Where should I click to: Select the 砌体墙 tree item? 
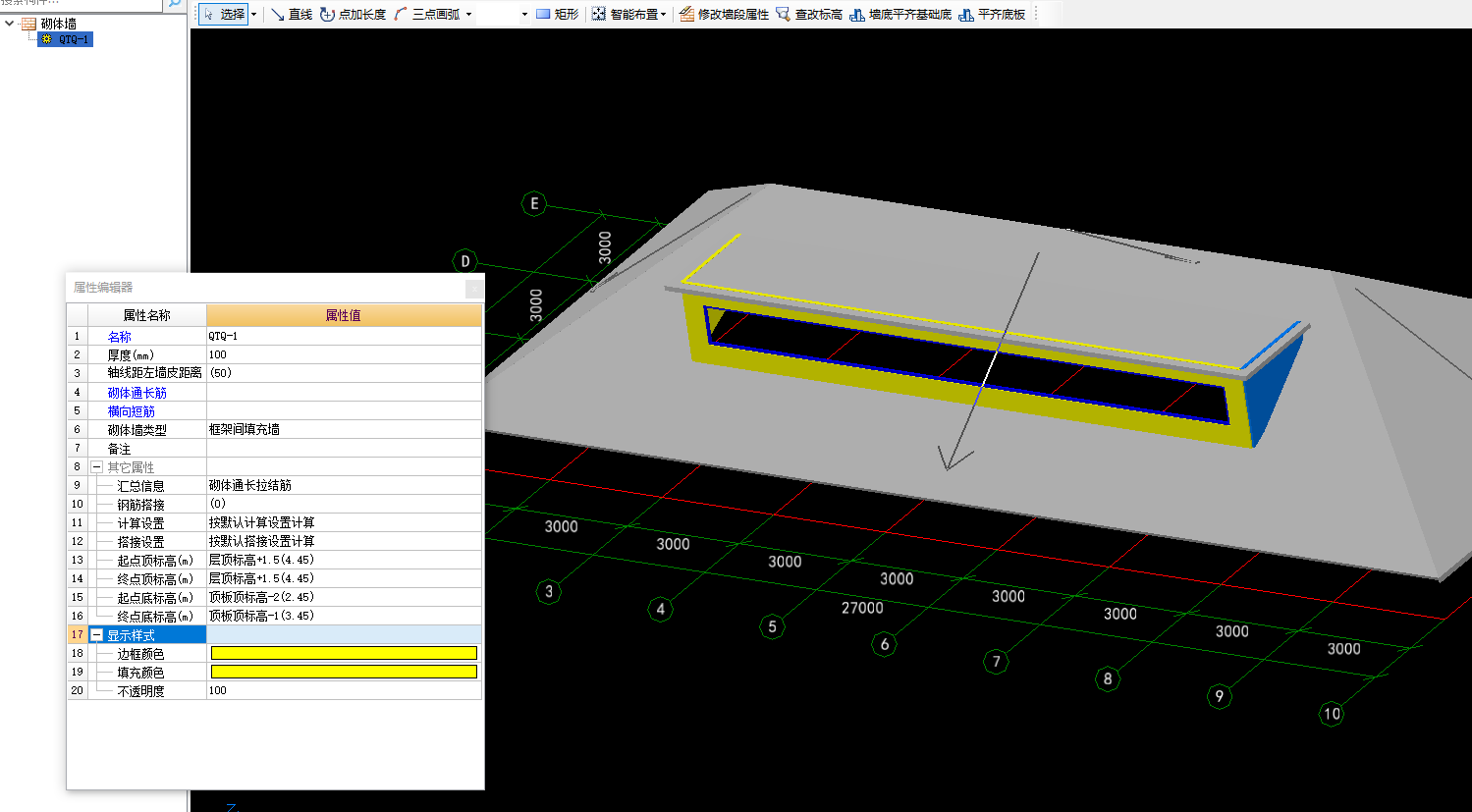point(58,24)
